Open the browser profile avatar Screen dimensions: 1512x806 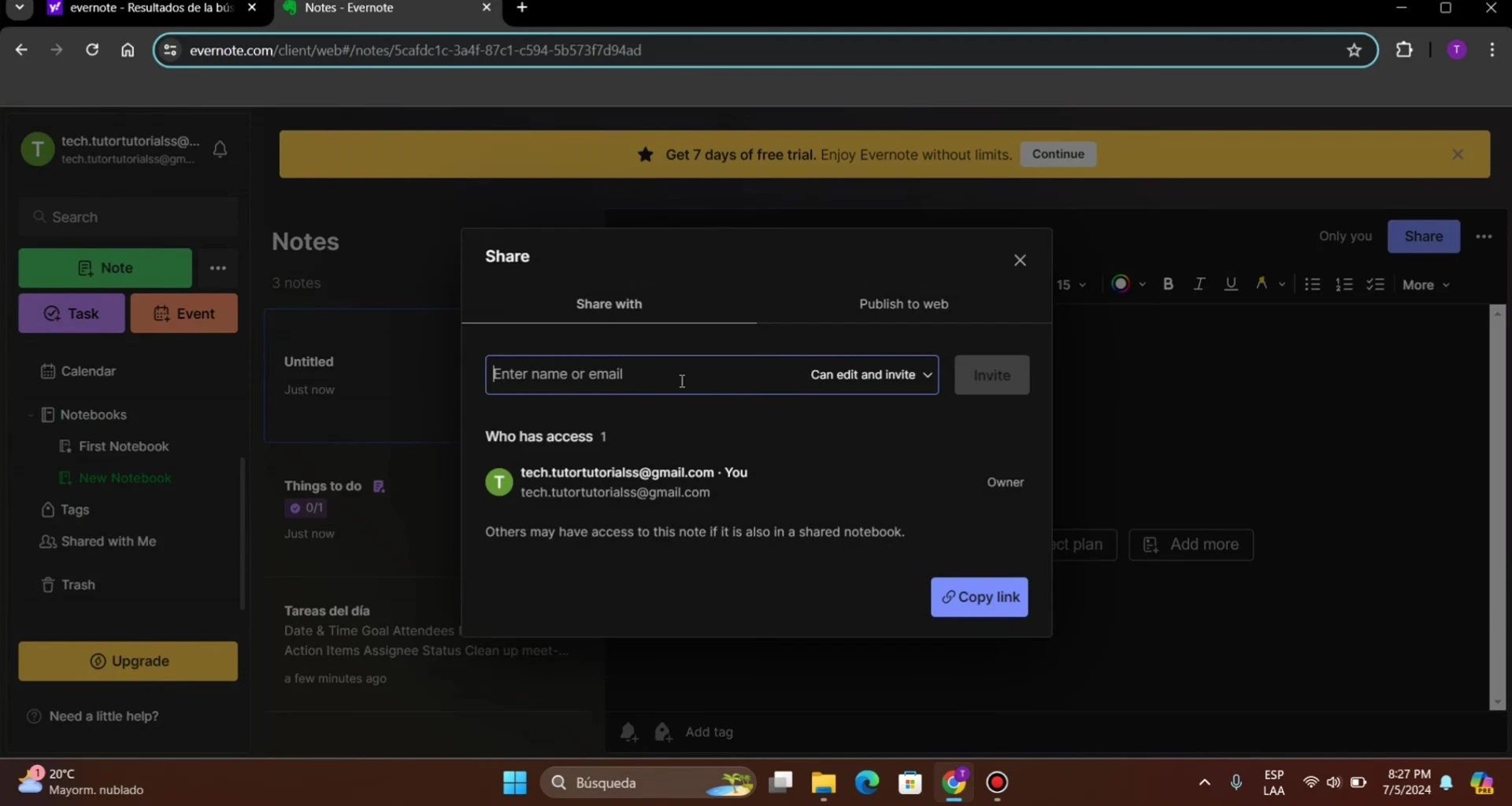(x=1456, y=50)
